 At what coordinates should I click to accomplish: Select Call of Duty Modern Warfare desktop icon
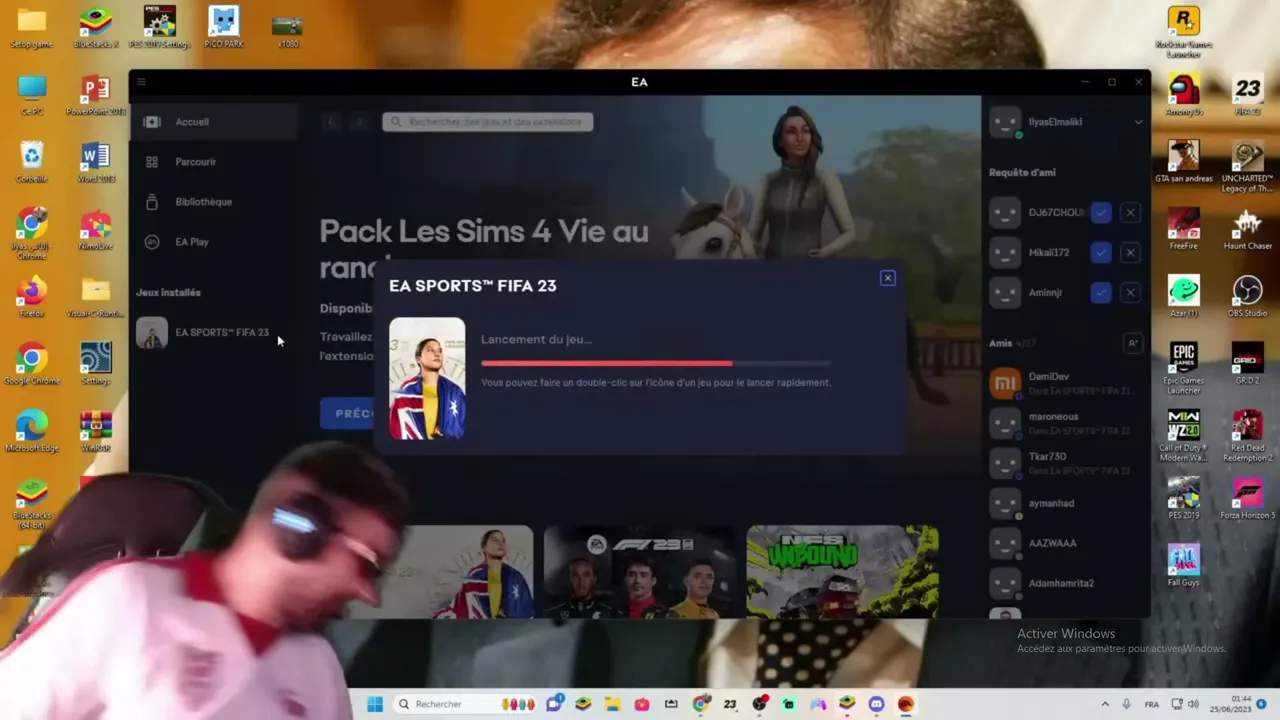pyautogui.click(x=1184, y=436)
